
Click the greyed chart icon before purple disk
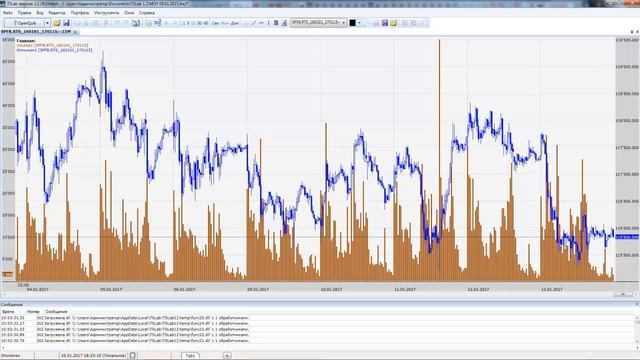pos(376,23)
